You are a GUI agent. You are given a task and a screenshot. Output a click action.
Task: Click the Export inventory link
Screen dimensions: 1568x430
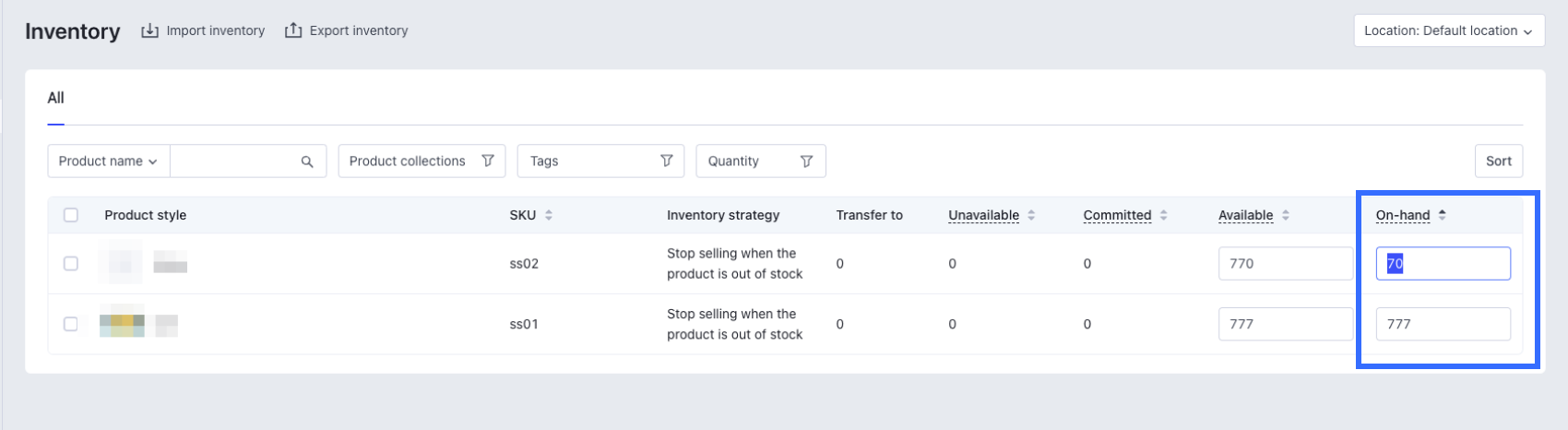(358, 31)
